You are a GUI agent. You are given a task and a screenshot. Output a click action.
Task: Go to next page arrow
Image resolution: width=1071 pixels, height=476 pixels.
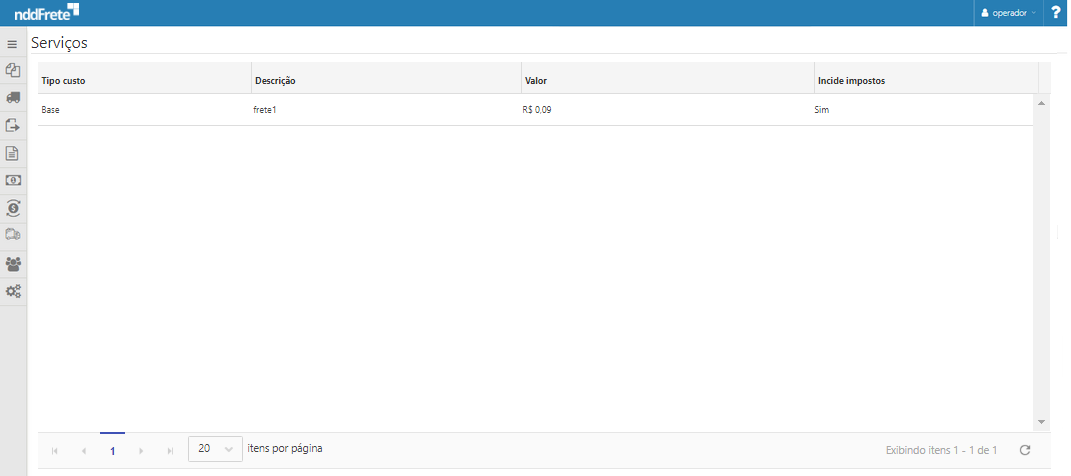click(141, 451)
